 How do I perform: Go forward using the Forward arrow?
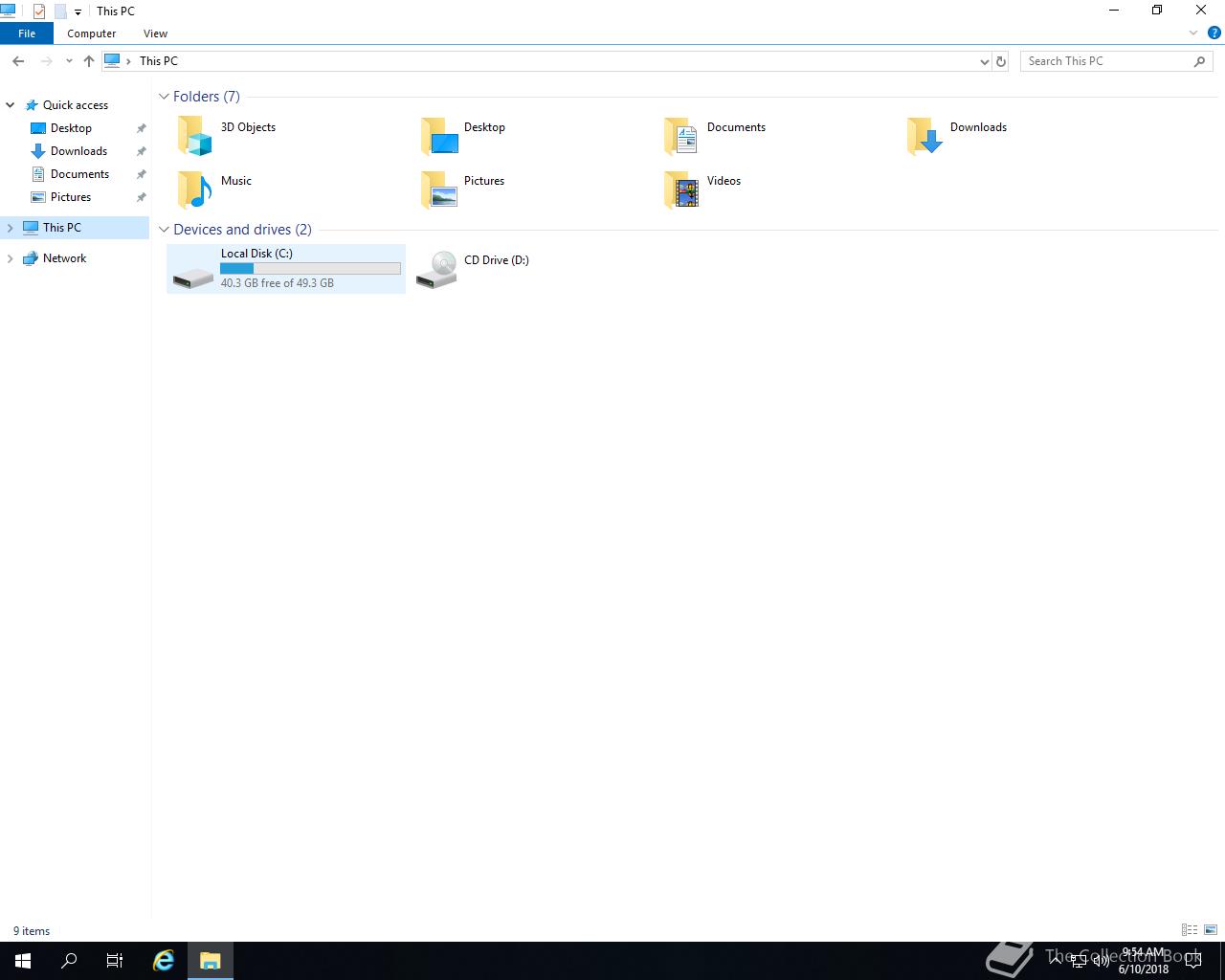[46, 61]
